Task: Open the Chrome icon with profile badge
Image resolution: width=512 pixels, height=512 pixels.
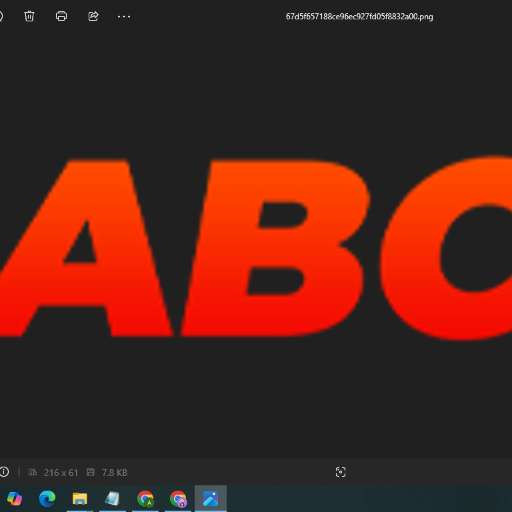Action: pos(178,499)
